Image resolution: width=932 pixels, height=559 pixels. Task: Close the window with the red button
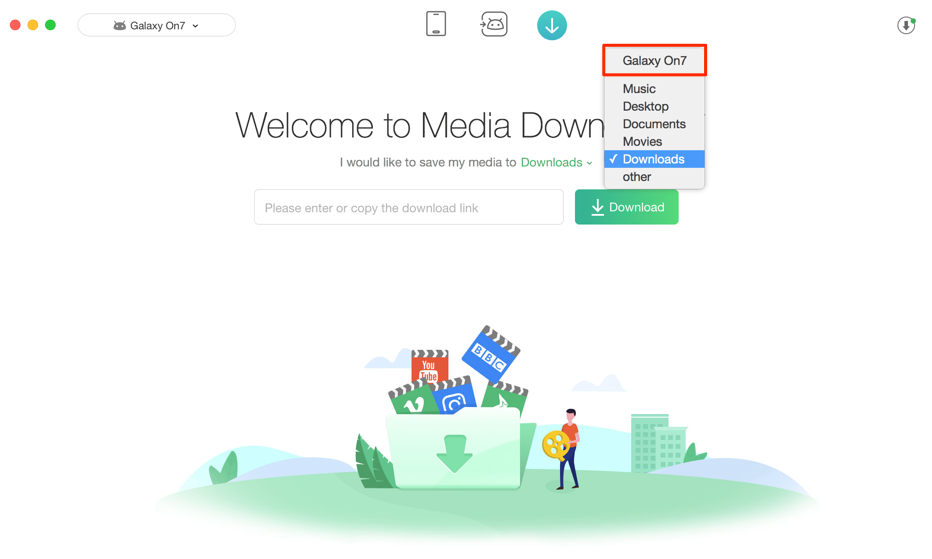(15, 25)
